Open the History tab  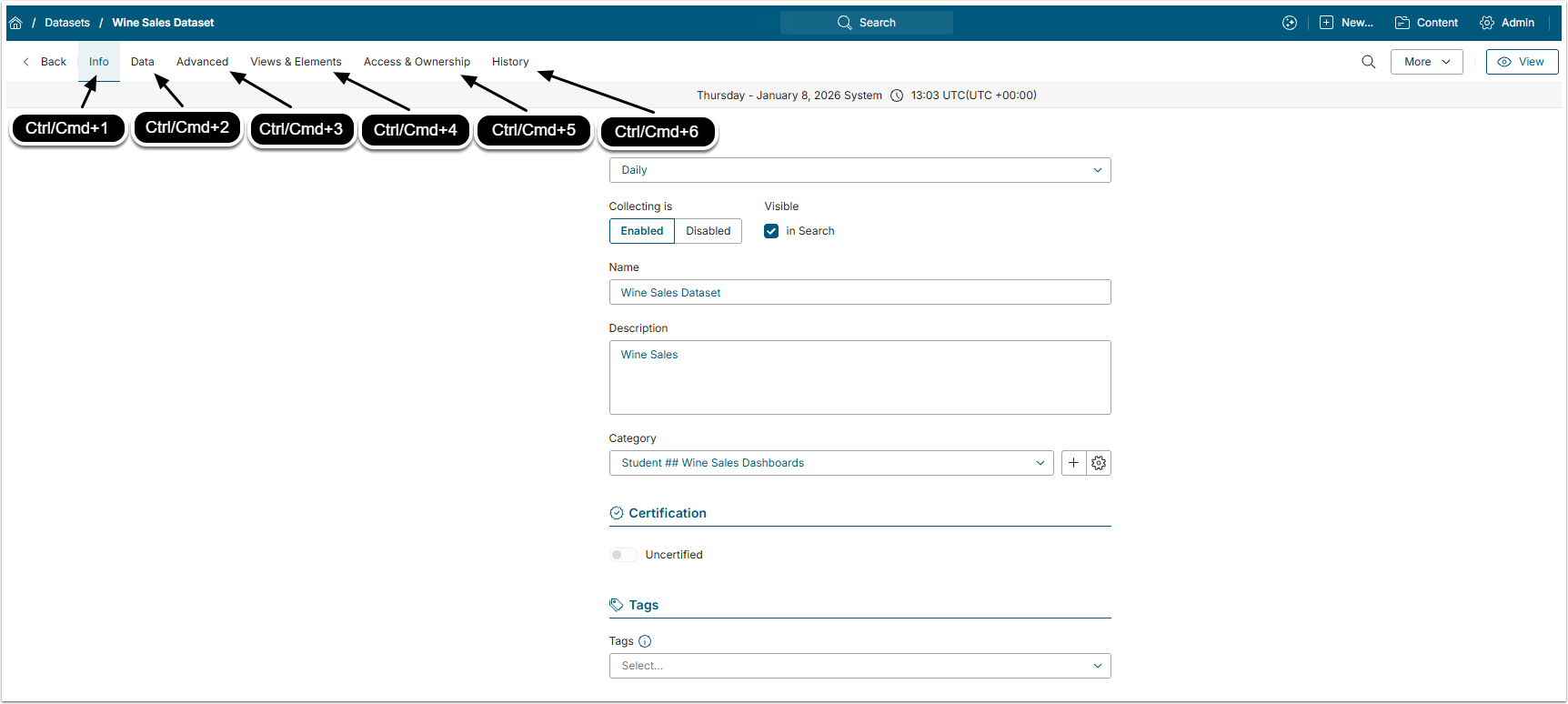point(510,62)
